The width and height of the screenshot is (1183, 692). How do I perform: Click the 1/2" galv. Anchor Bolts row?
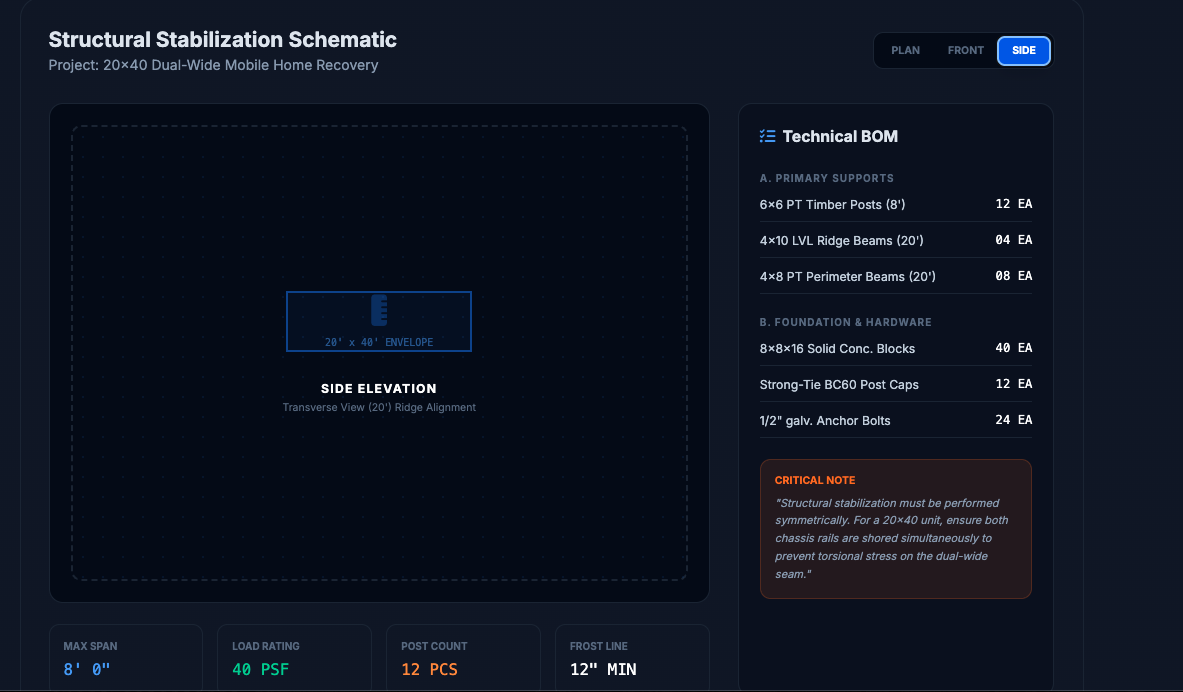coord(895,420)
